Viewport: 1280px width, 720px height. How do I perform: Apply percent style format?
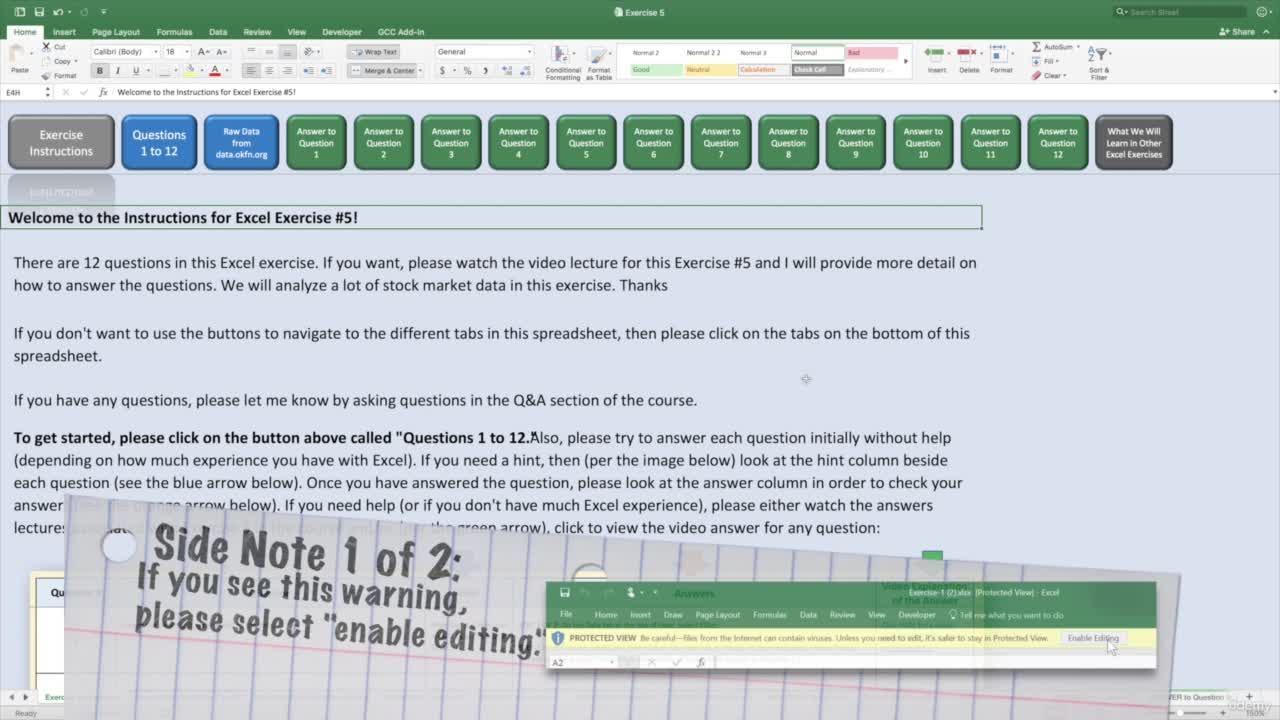pyautogui.click(x=467, y=70)
